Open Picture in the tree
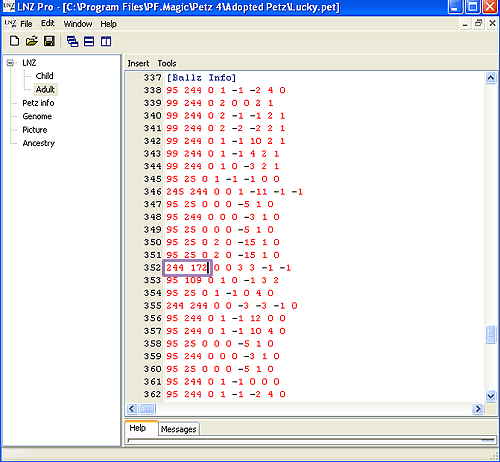The width and height of the screenshot is (500, 462). [x=35, y=130]
